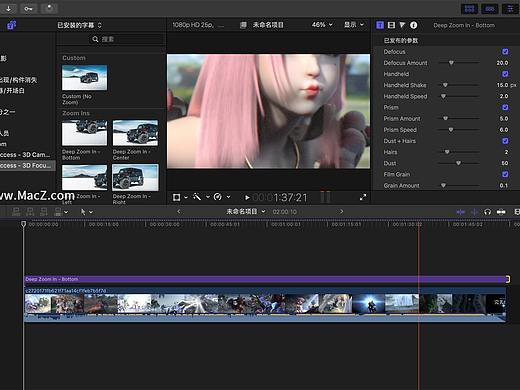Select the arrow Select tool icon
This screenshot has height=390, width=520.
tap(83, 212)
